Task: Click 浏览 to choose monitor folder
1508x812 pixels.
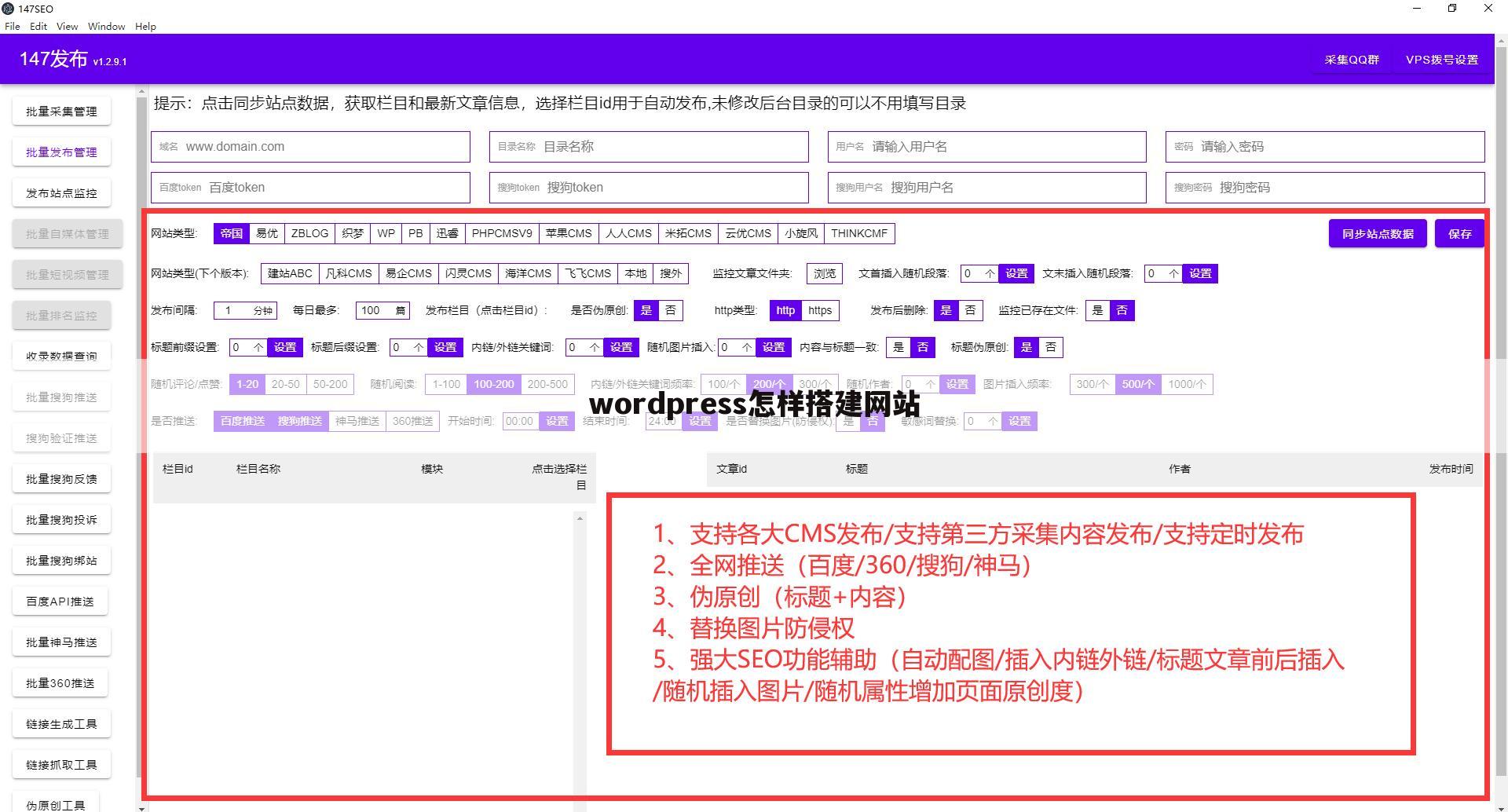Action: pyautogui.click(x=825, y=273)
